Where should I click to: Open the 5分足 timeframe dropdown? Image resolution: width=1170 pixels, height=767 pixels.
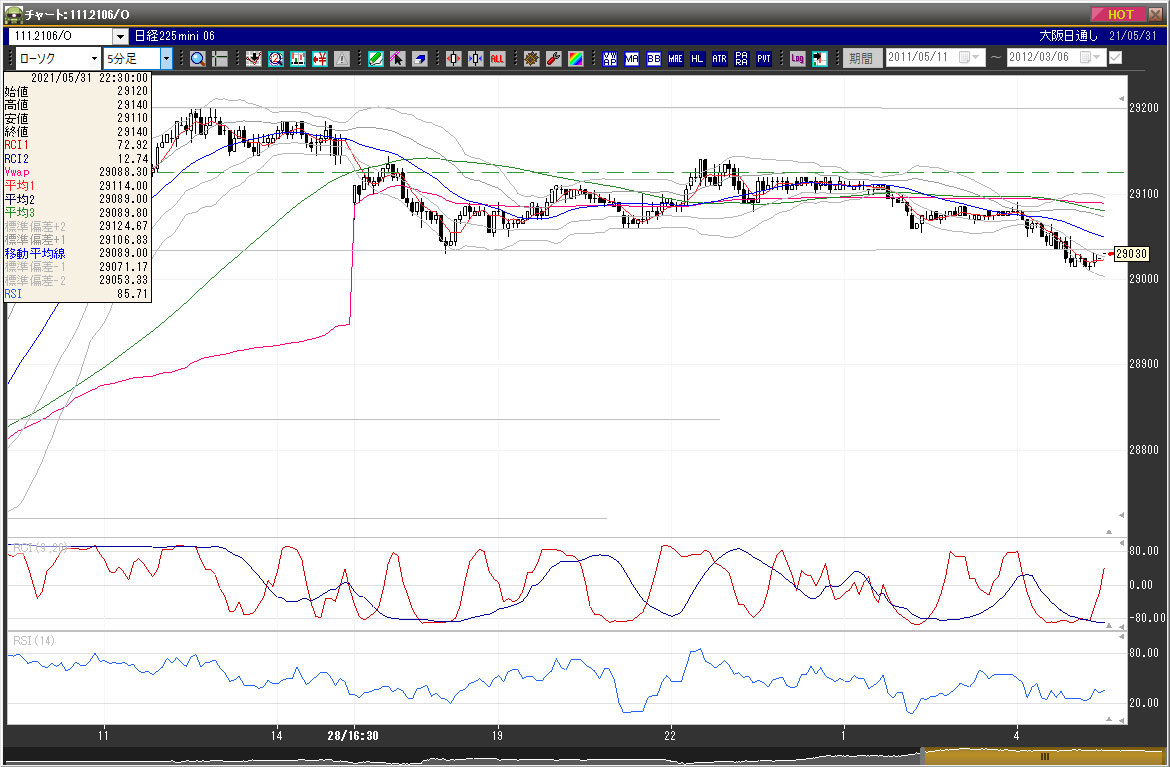click(166, 59)
